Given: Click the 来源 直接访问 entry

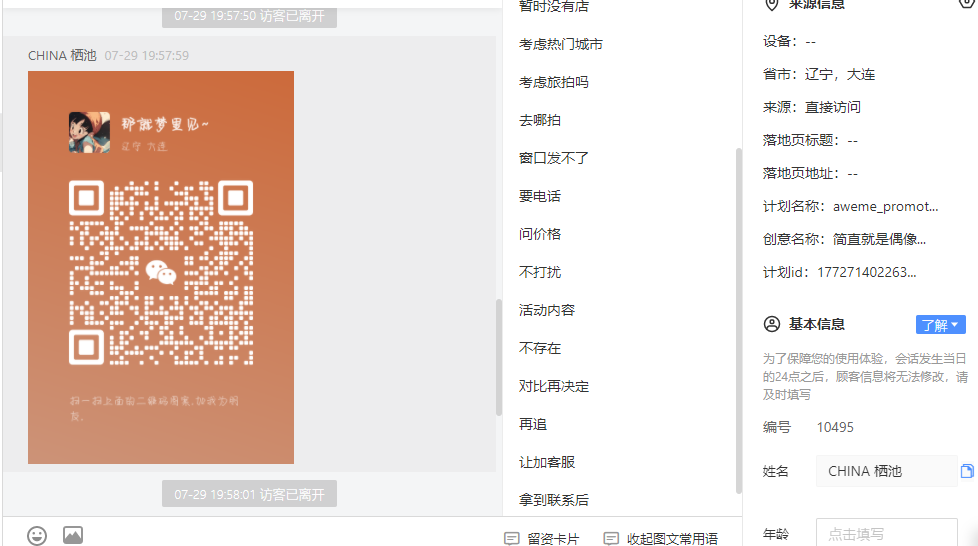Looking at the screenshot, I should 811,108.
